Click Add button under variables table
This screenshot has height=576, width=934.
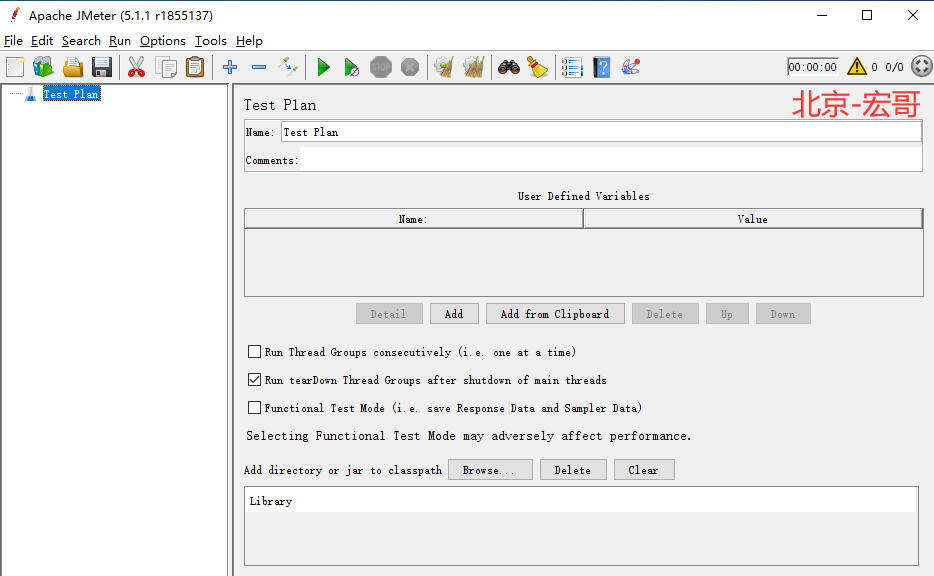click(454, 314)
